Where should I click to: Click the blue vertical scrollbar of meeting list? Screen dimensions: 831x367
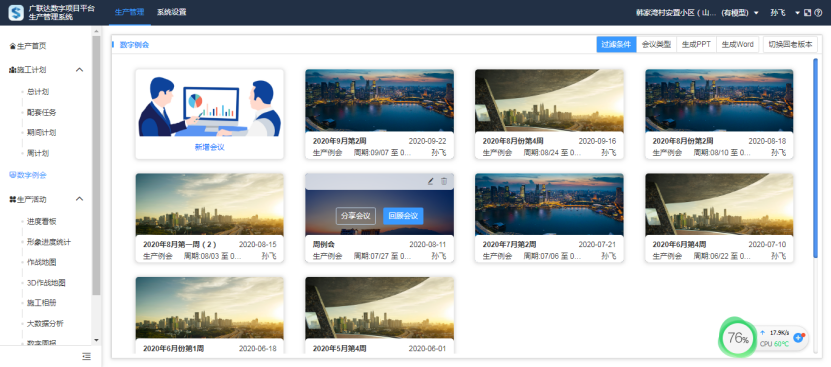[815, 158]
